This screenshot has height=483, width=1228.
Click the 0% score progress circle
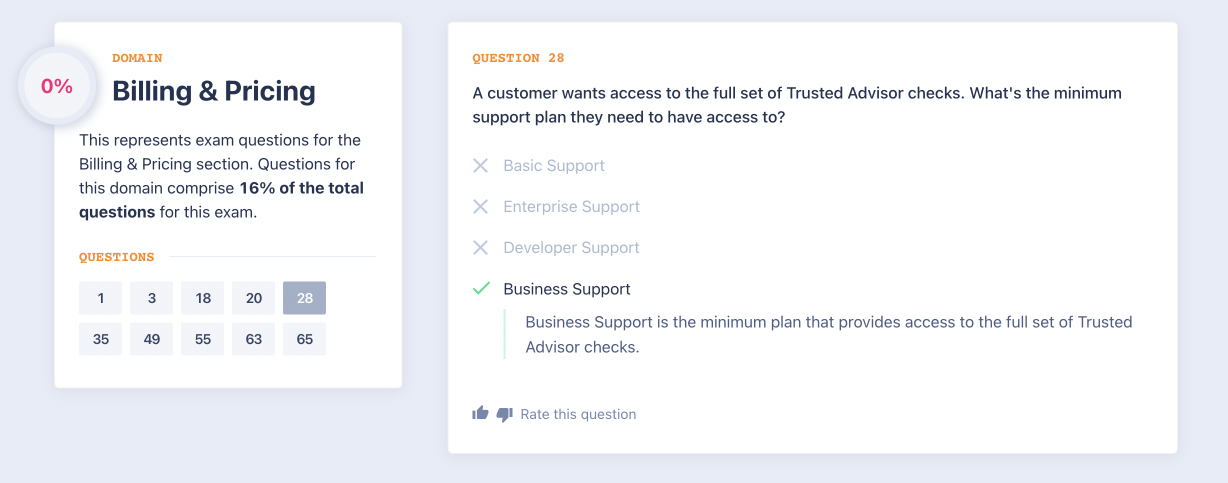coord(57,87)
